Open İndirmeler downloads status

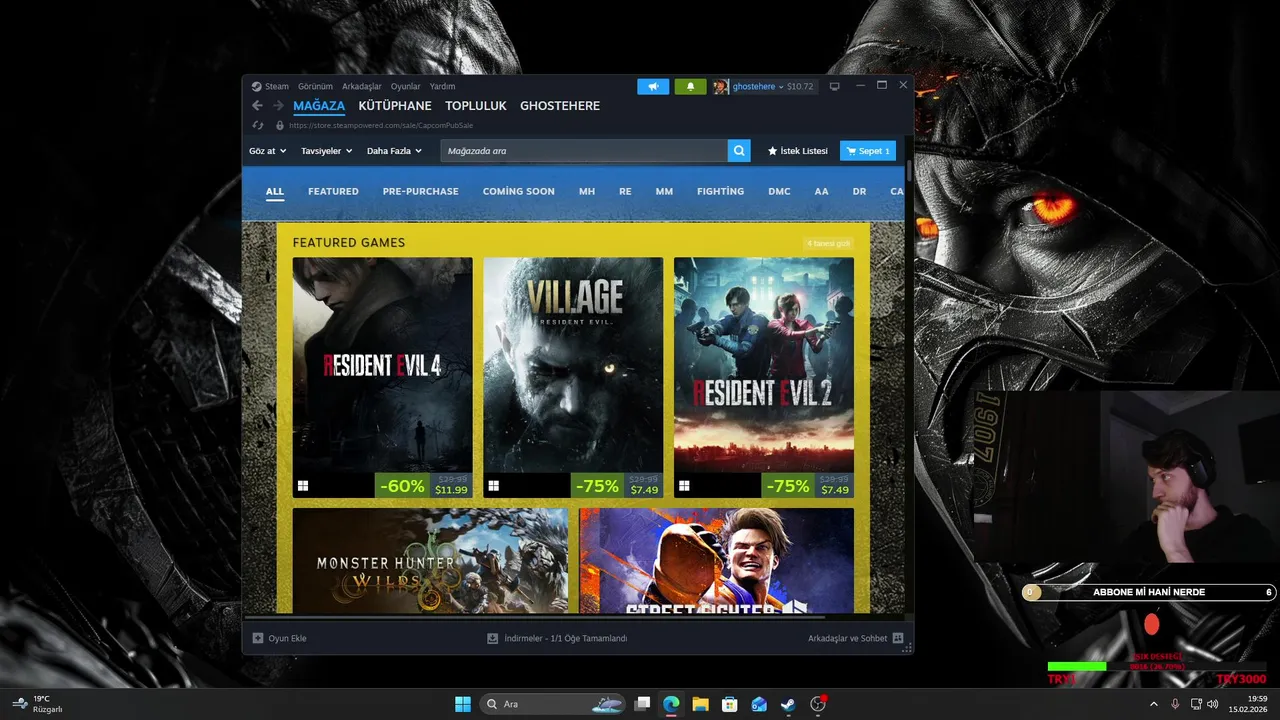pos(557,638)
